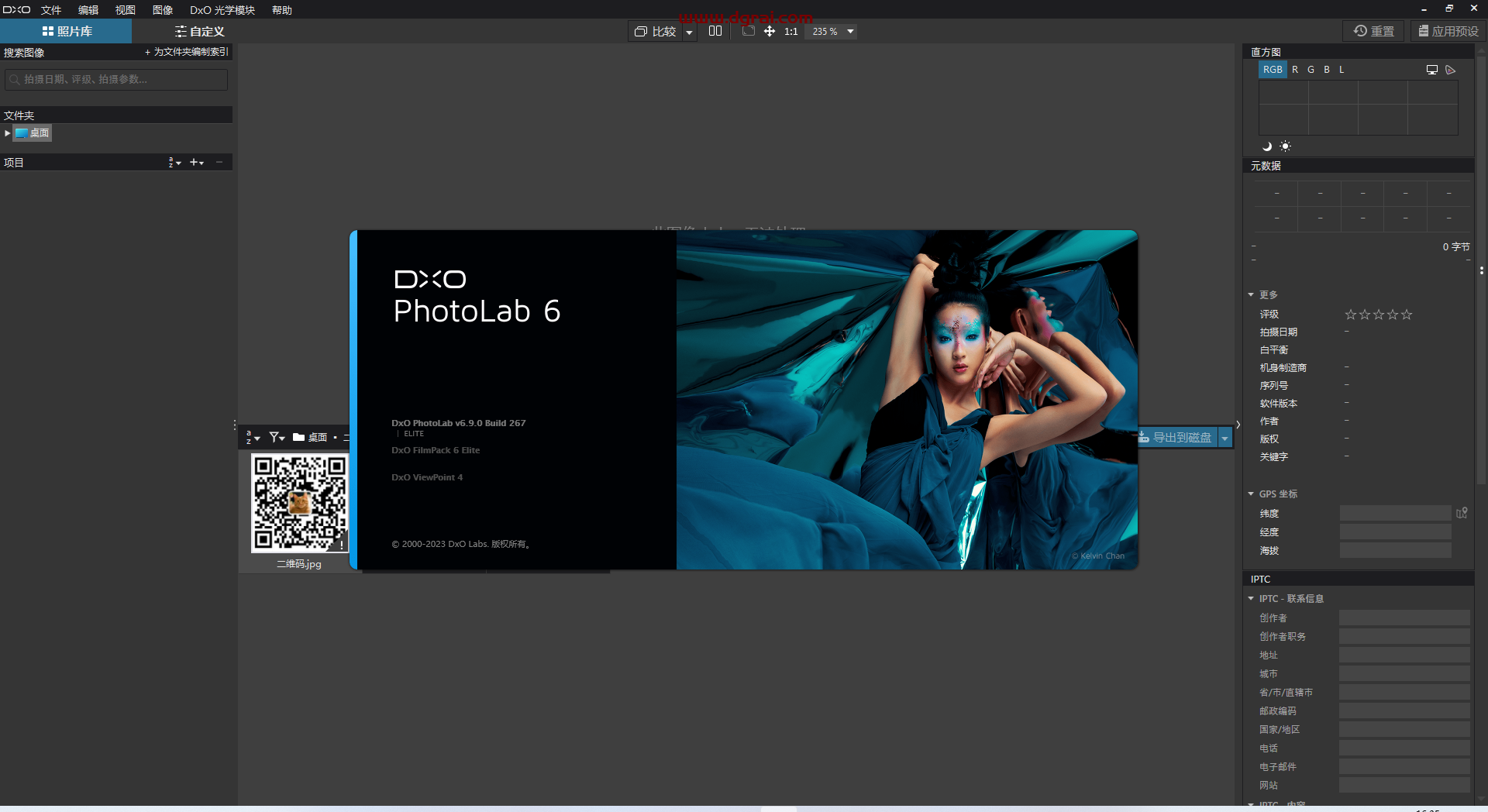Select the 桌面 folder in tree
Screen dimensions: 1488x812
point(33,133)
